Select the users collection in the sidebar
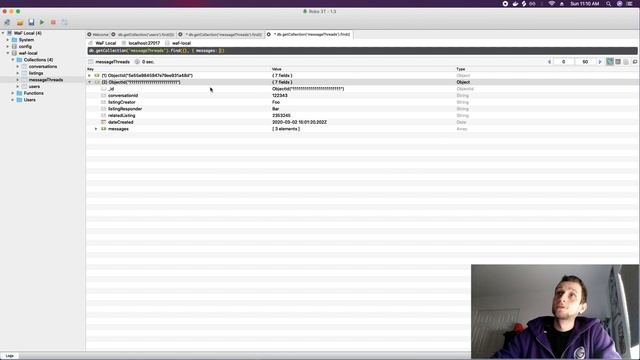 click(x=34, y=87)
